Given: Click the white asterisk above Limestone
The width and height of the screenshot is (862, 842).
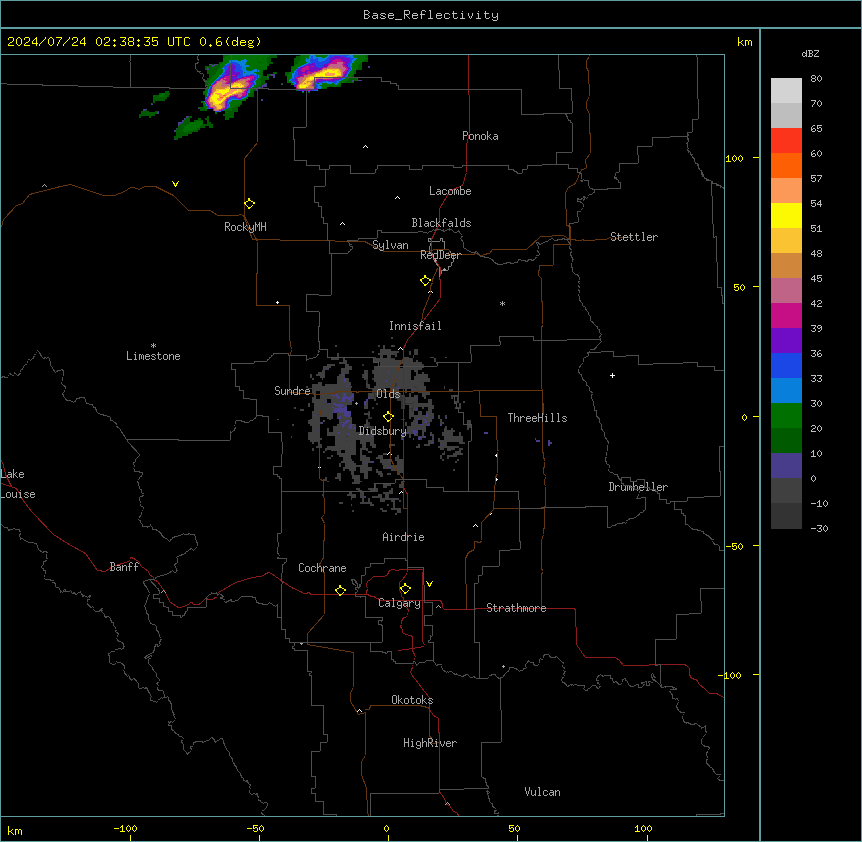Looking at the screenshot, I should coord(153,346).
